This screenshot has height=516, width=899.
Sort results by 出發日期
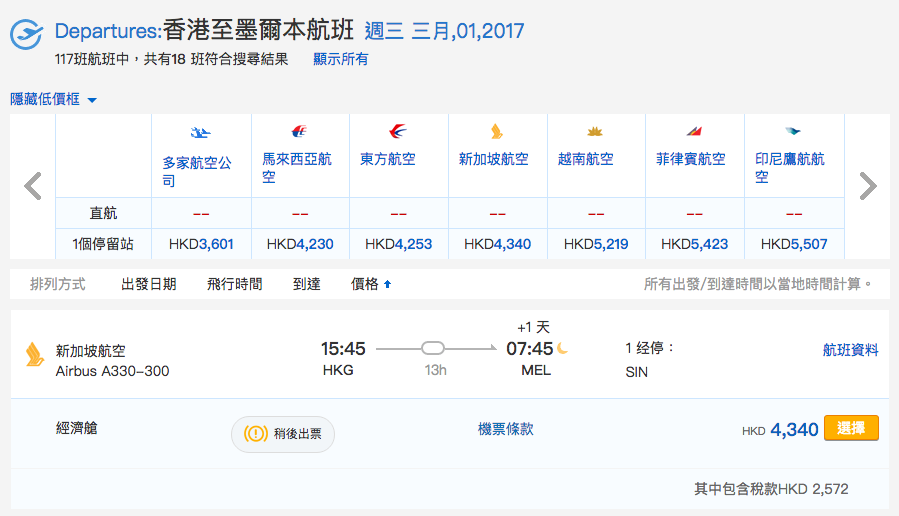tap(148, 284)
